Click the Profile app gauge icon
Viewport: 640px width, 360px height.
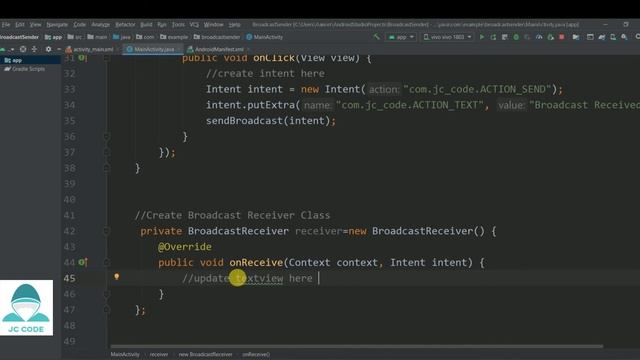point(539,37)
